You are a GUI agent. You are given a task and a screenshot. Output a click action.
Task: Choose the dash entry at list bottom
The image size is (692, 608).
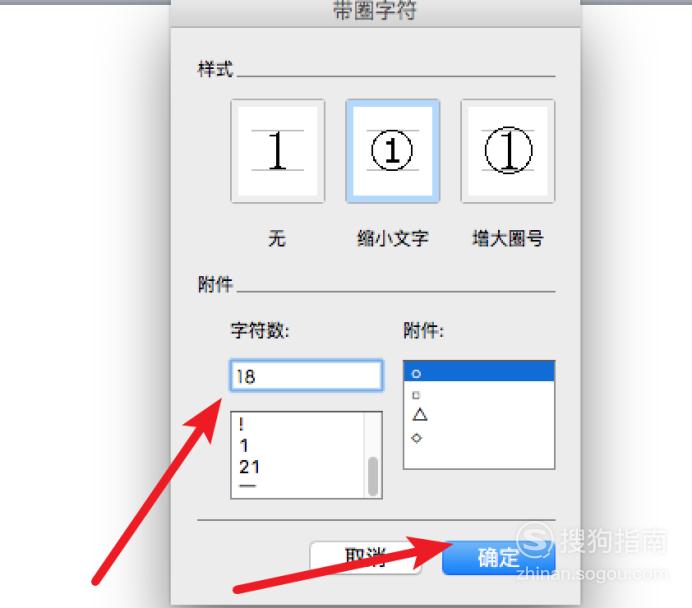(x=298, y=486)
